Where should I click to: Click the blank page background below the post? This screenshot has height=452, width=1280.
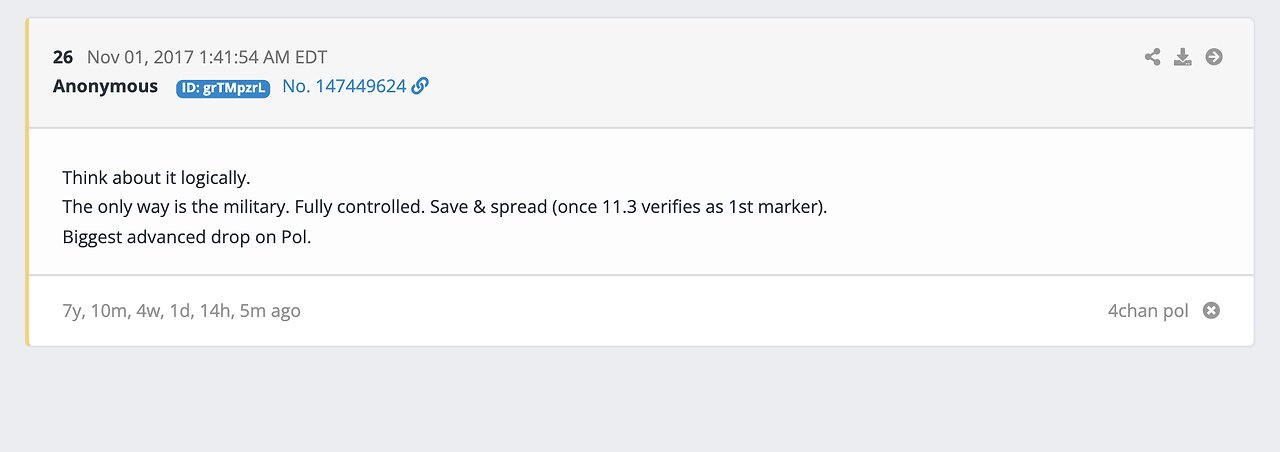pos(640,400)
